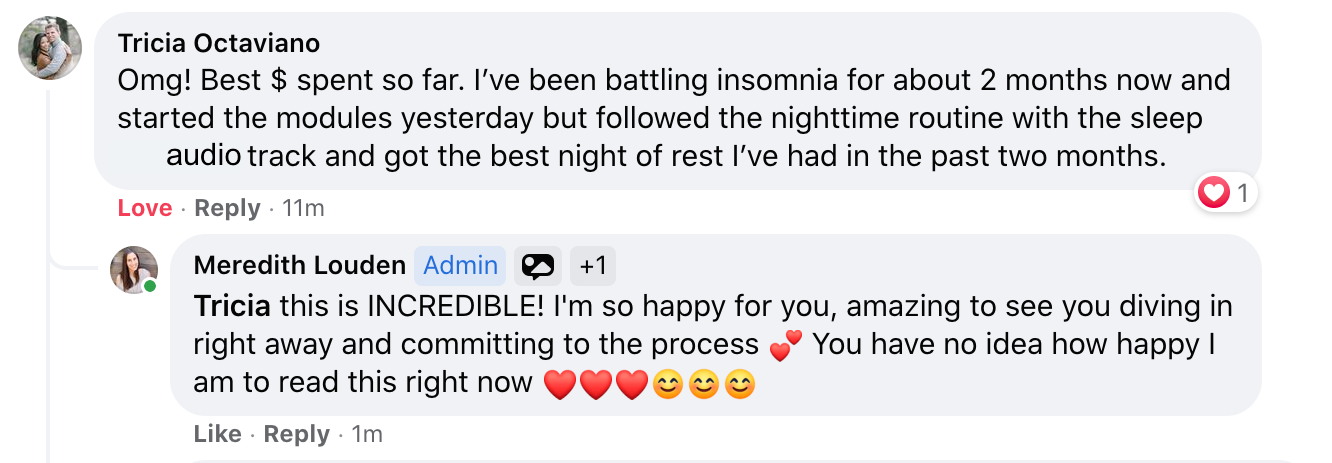Reply to Meredith Louden's comment
Viewport: 1332px width, 463px height.
coord(297,434)
